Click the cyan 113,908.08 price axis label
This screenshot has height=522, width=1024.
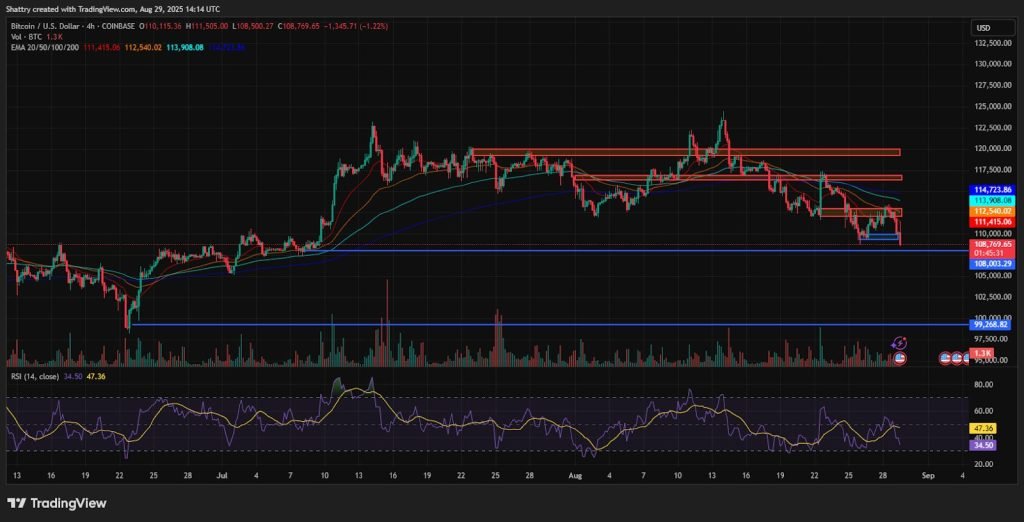pos(992,200)
